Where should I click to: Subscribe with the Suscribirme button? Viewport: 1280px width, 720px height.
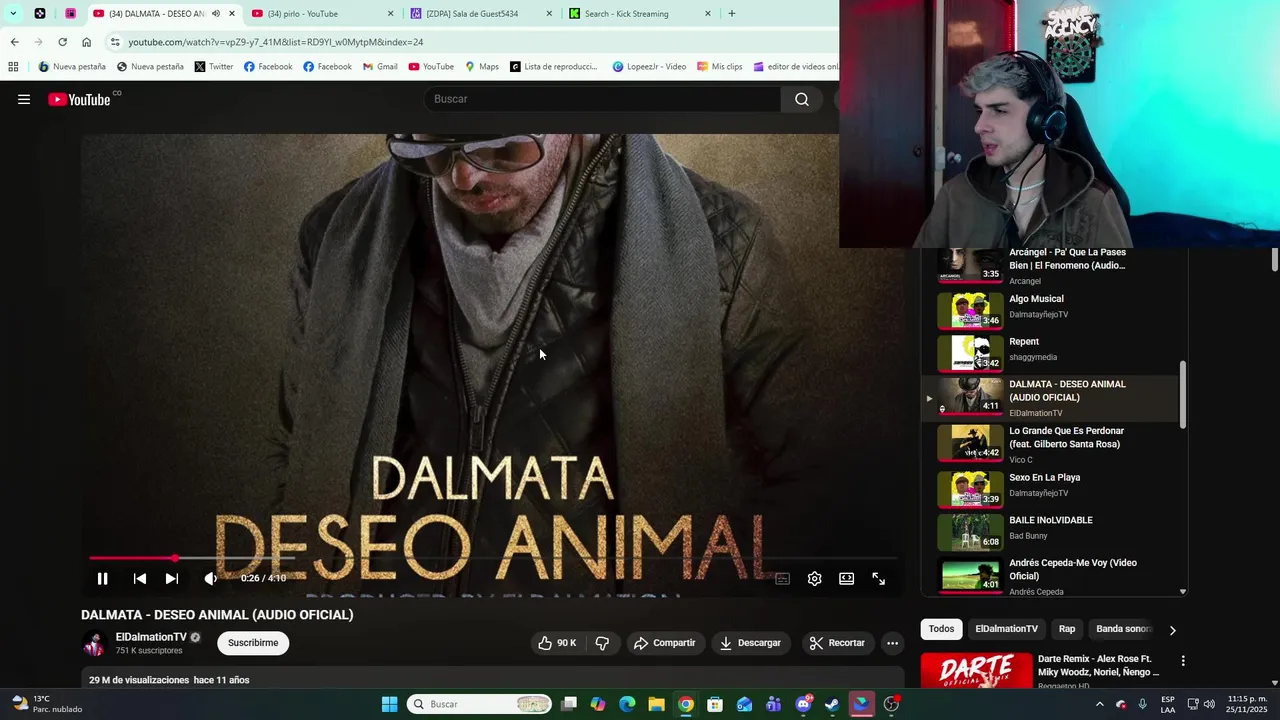pyautogui.click(x=253, y=643)
